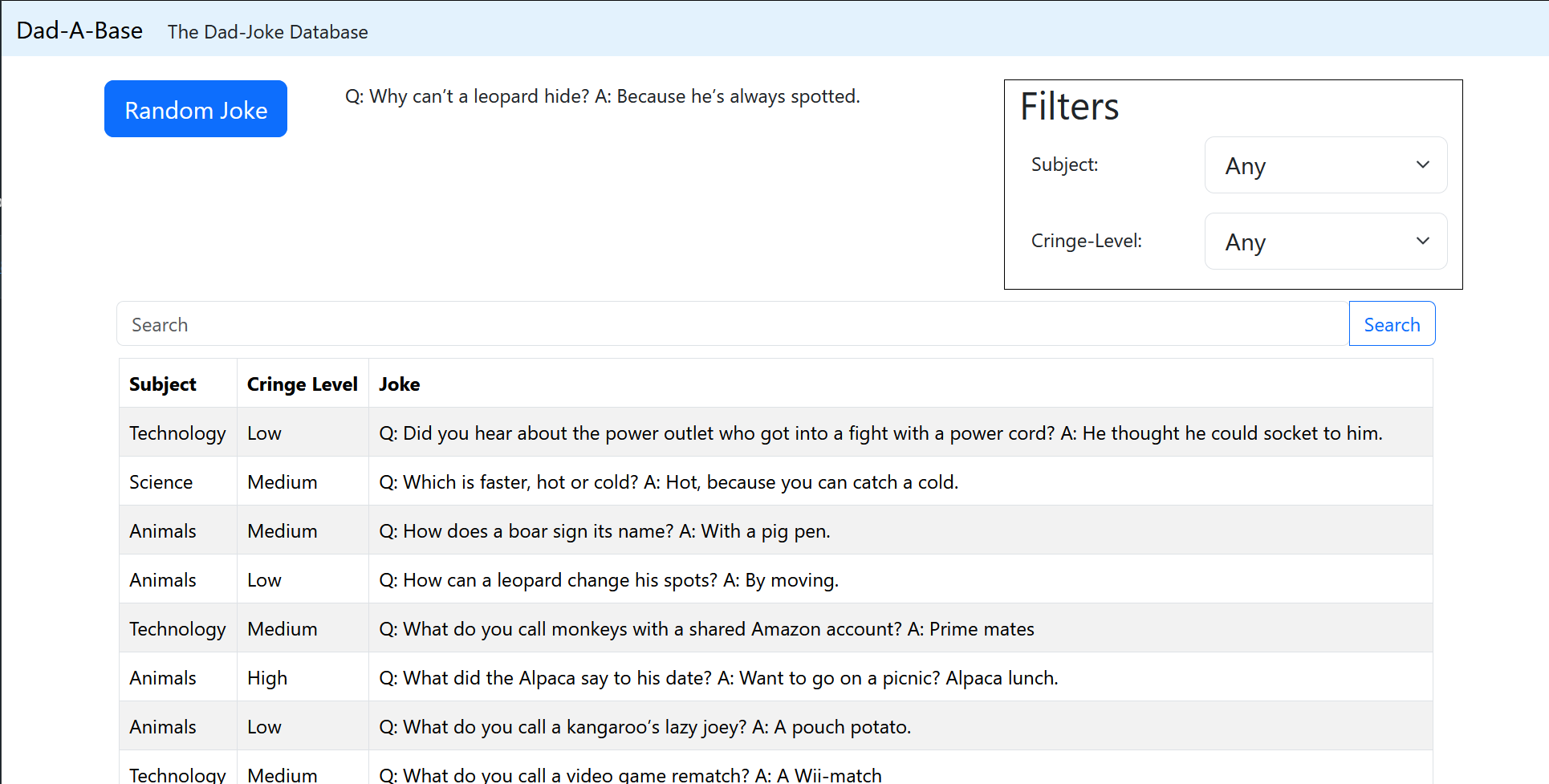Viewport: 1549px width, 784px height.
Task: Select the pouch potato joke row
Action: (644, 727)
